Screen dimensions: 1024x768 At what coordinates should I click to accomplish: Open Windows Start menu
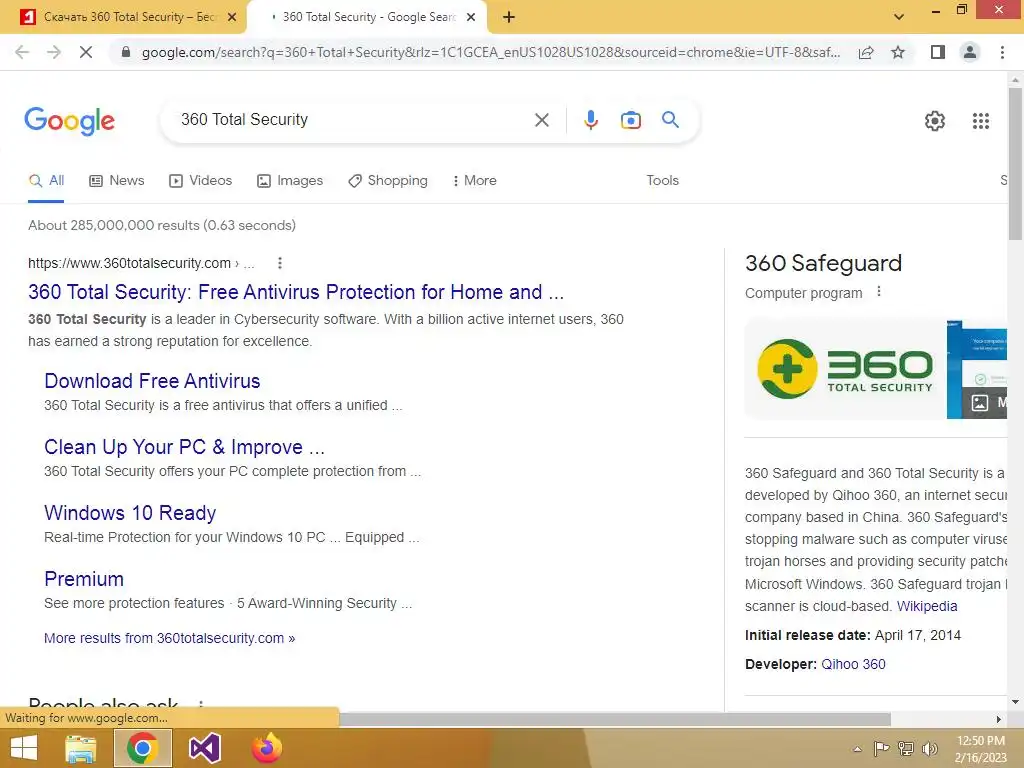click(x=24, y=748)
